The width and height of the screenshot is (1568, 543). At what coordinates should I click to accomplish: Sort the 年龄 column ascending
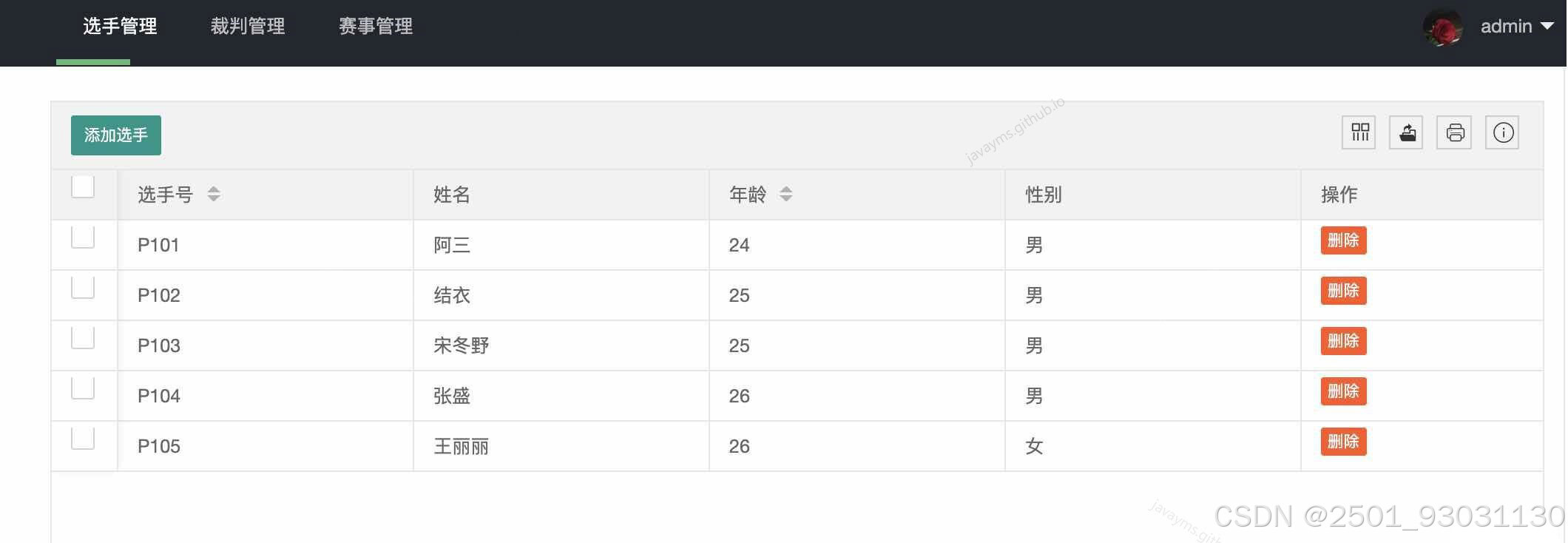785,189
